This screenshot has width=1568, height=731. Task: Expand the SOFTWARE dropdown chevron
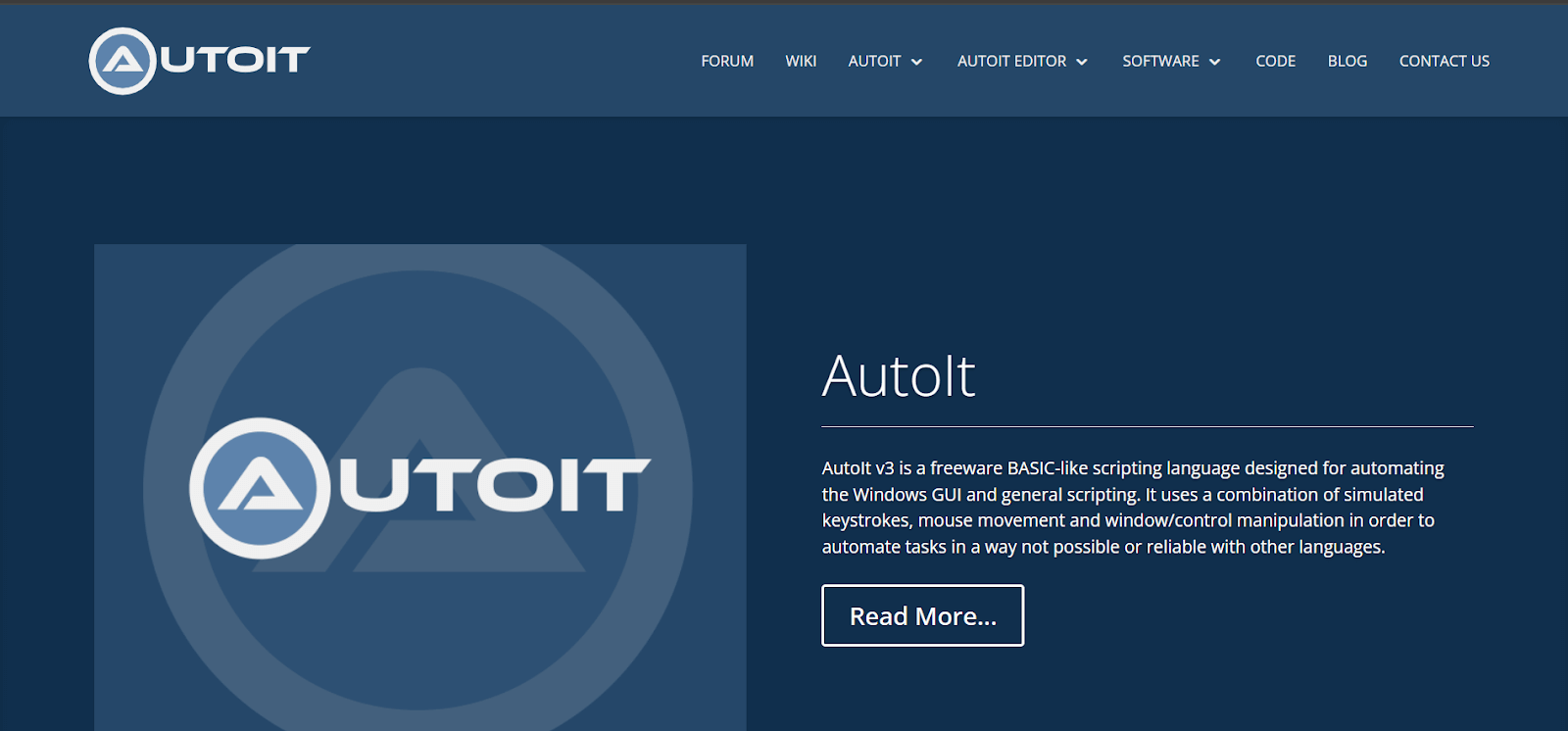click(x=1215, y=62)
